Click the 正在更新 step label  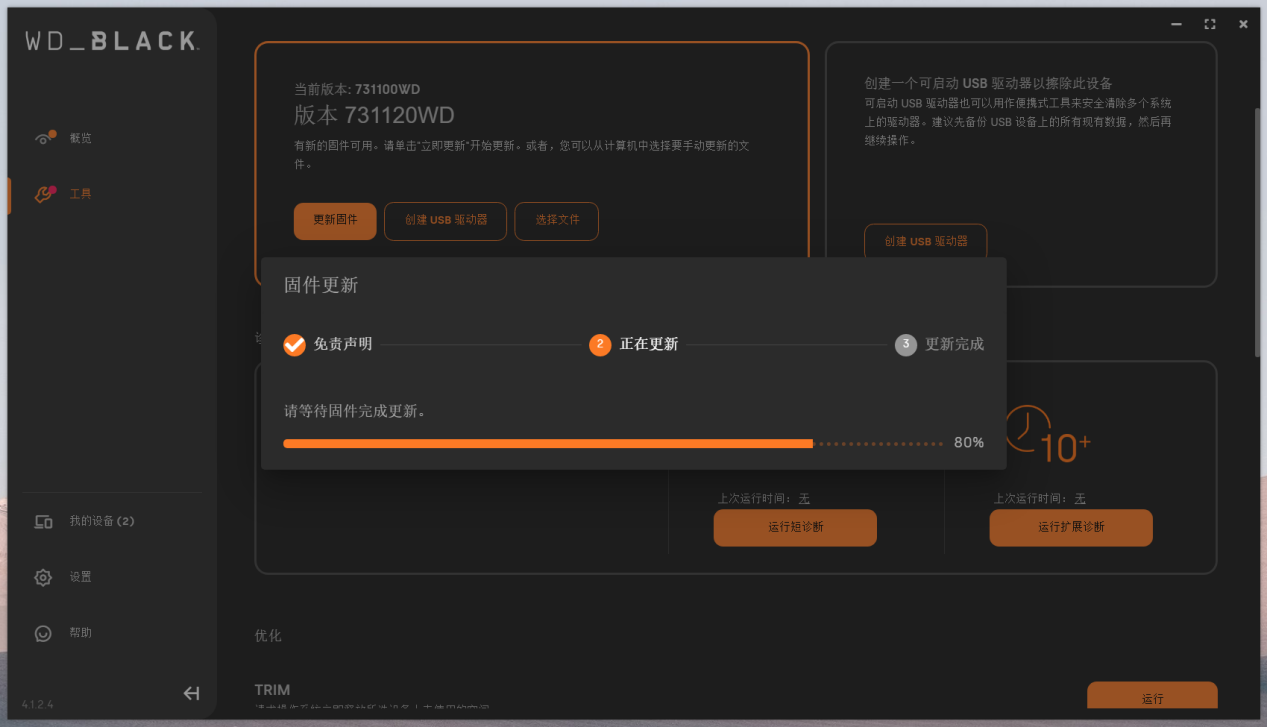click(649, 344)
